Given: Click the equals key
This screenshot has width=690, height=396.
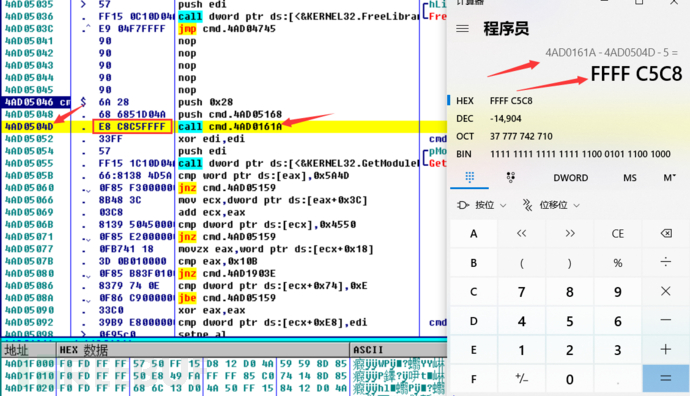Looking at the screenshot, I should click(x=666, y=378).
